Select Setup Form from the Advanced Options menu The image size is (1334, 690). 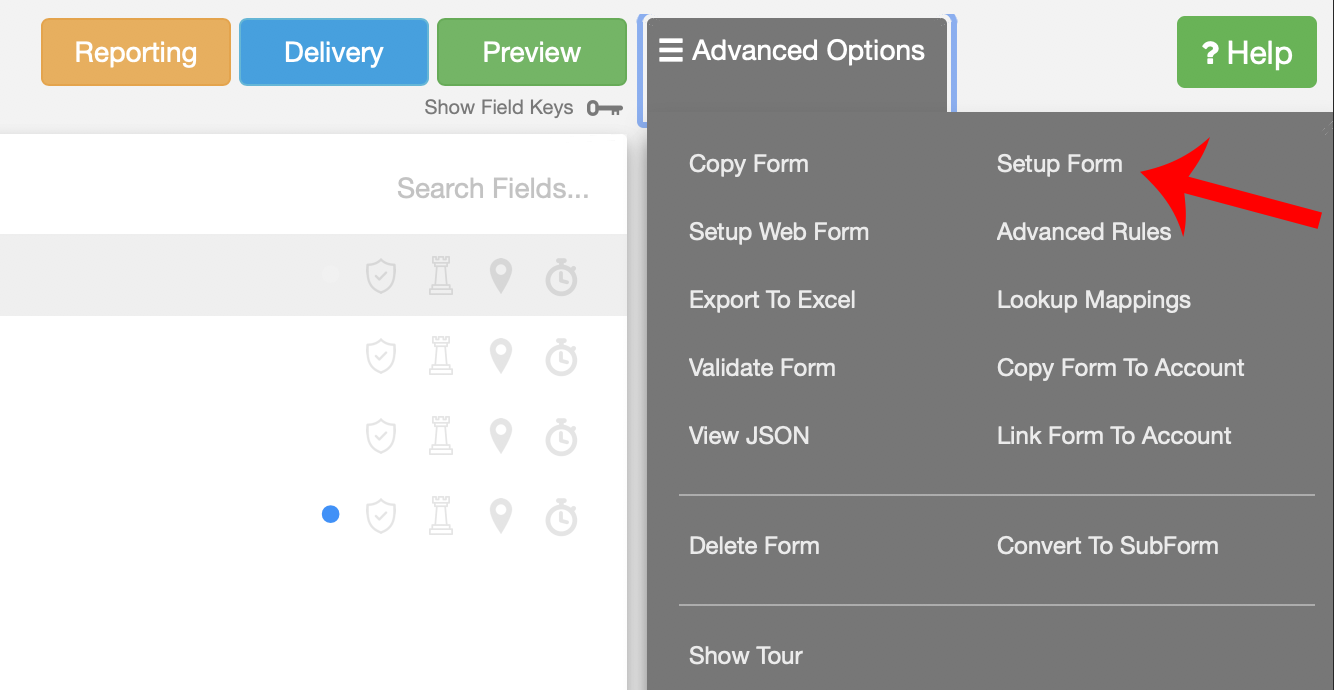tap(1059, 164)
